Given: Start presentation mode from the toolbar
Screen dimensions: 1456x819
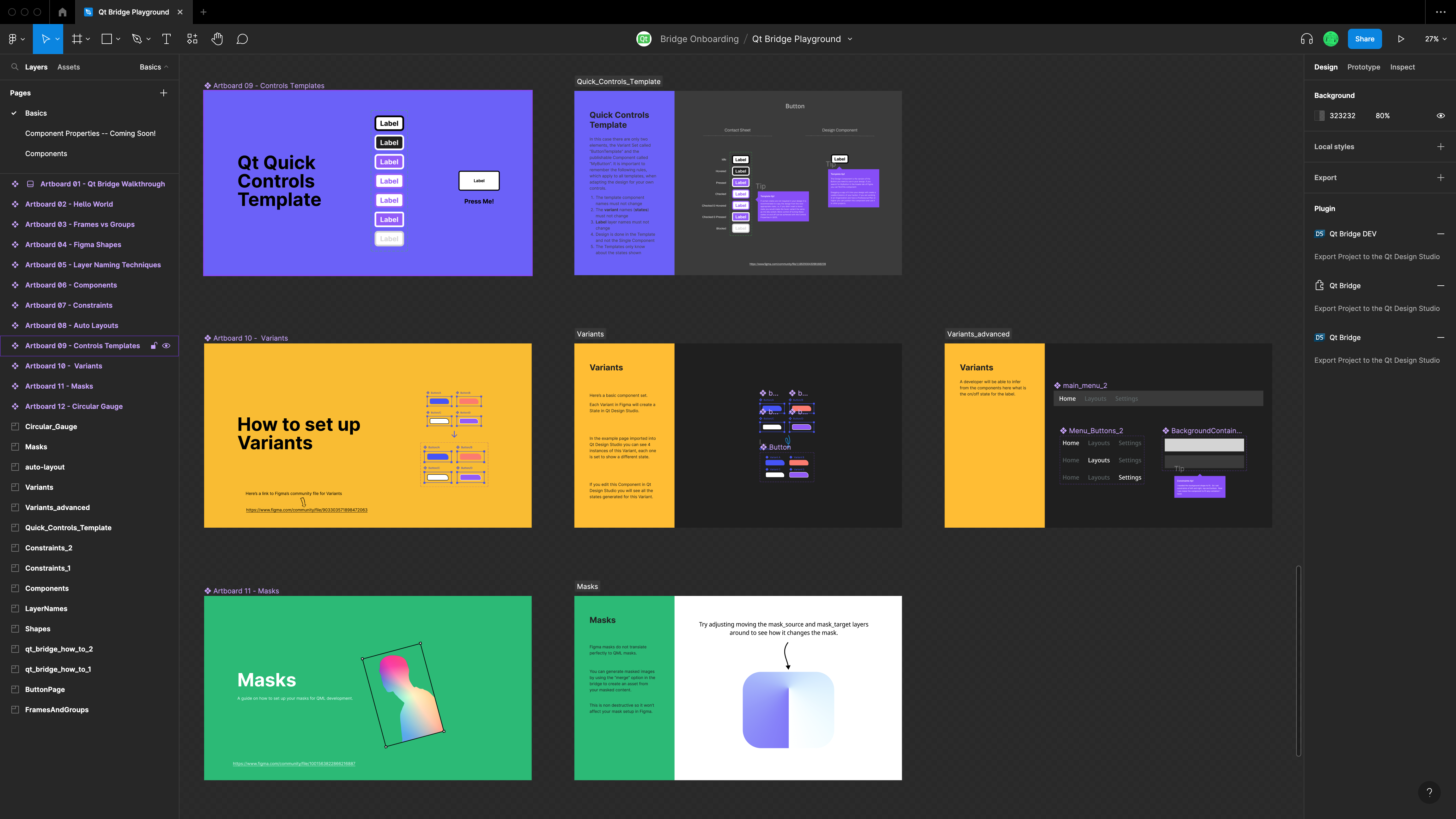Looking at the screenshot, I should 1401,39.
